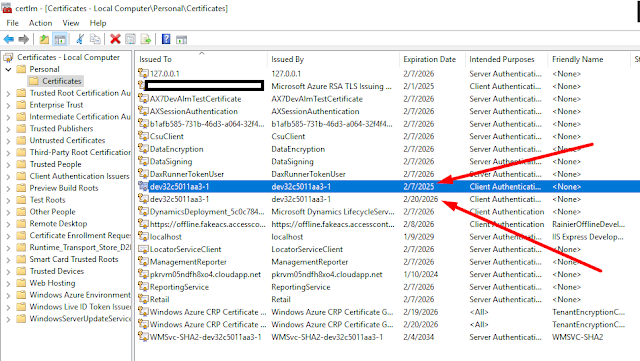Click the Copy toolbar icon

pyautogui.click(x=95, y=39)
